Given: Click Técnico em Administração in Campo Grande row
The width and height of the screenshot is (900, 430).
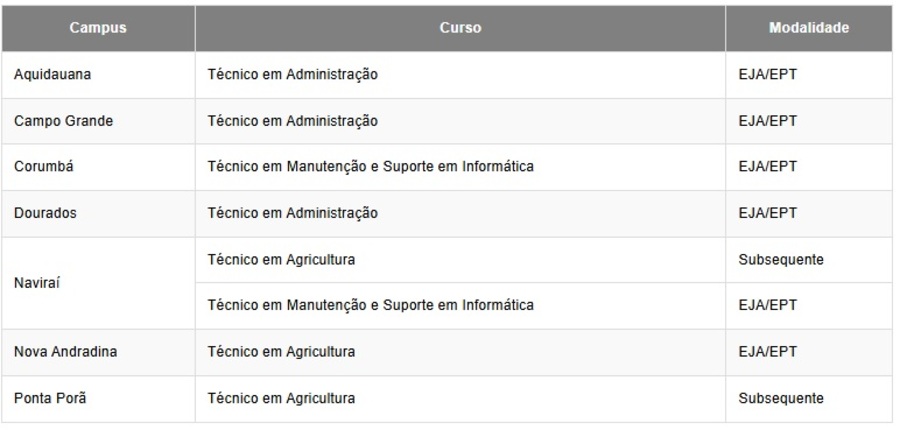Looking at the screenshot, I should (x=292, y=121).
